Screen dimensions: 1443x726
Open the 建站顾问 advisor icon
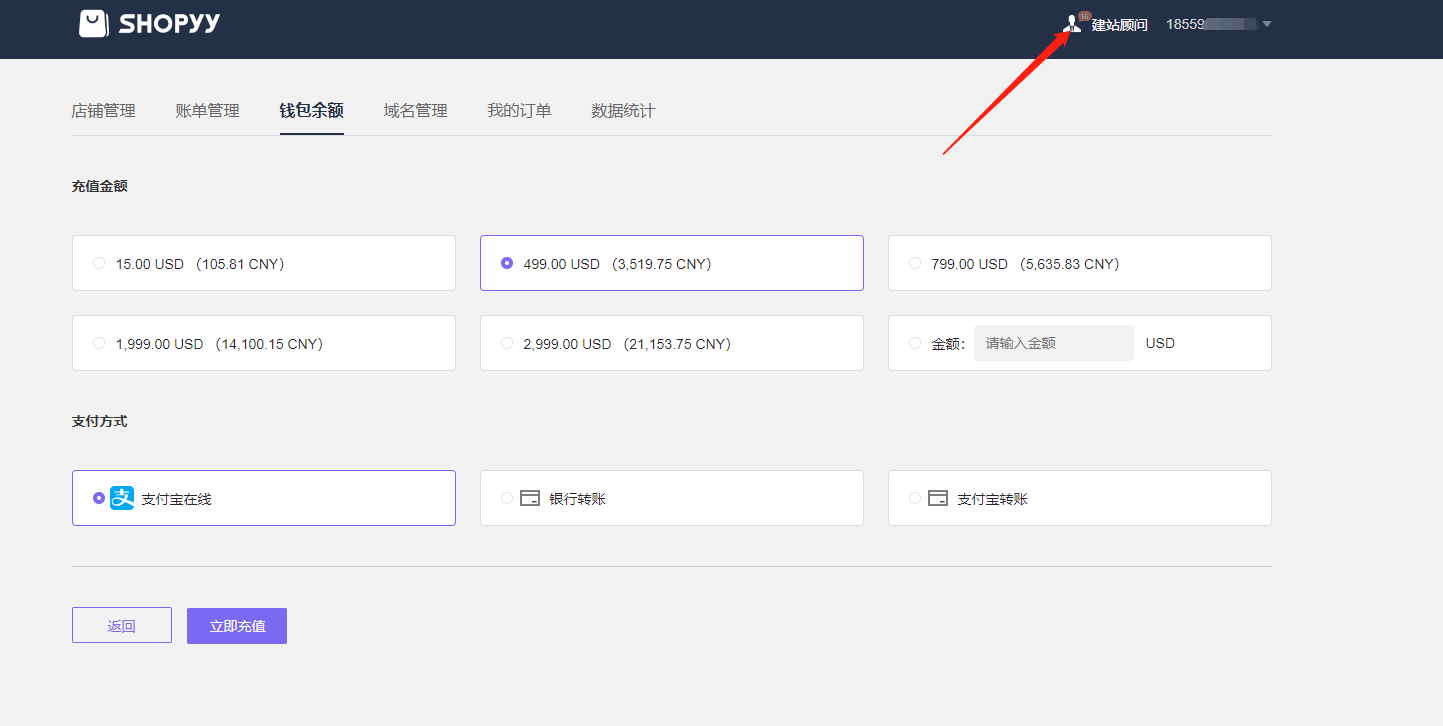click(x=1073, y=24)
